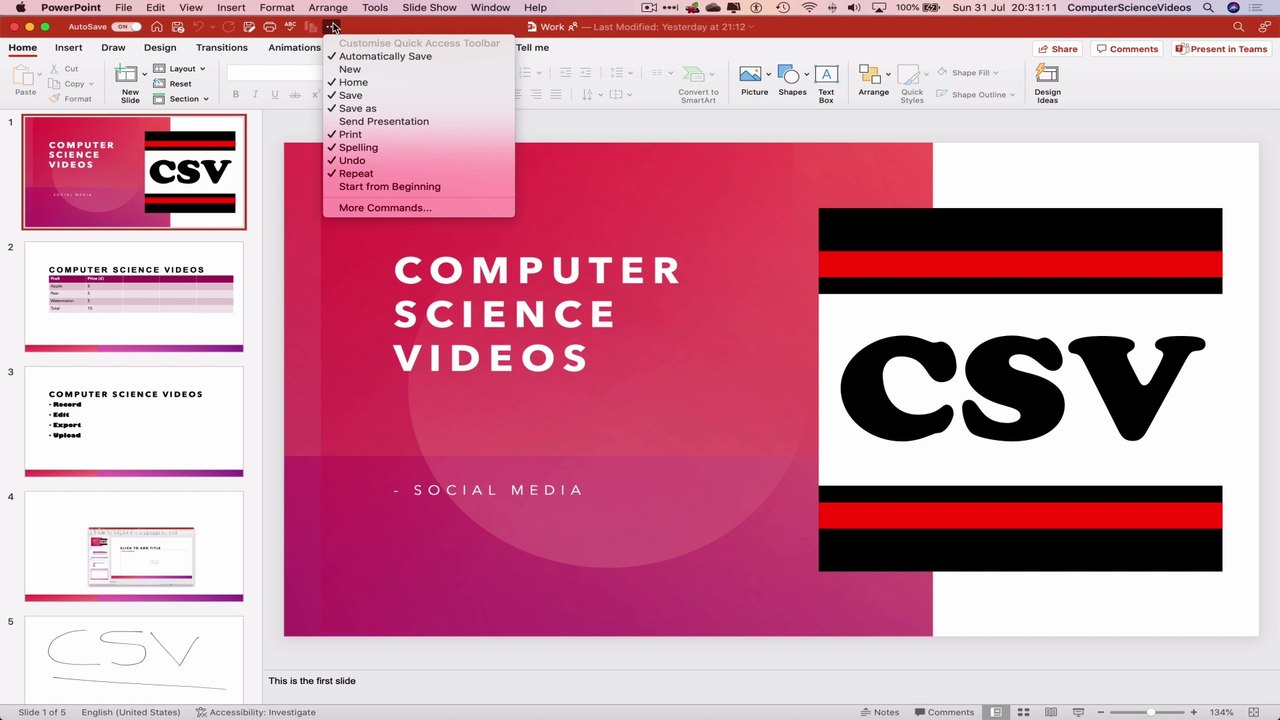
Task: Open the Design ribbon tab
Action: pyautogui.click(x=160, y=48)
